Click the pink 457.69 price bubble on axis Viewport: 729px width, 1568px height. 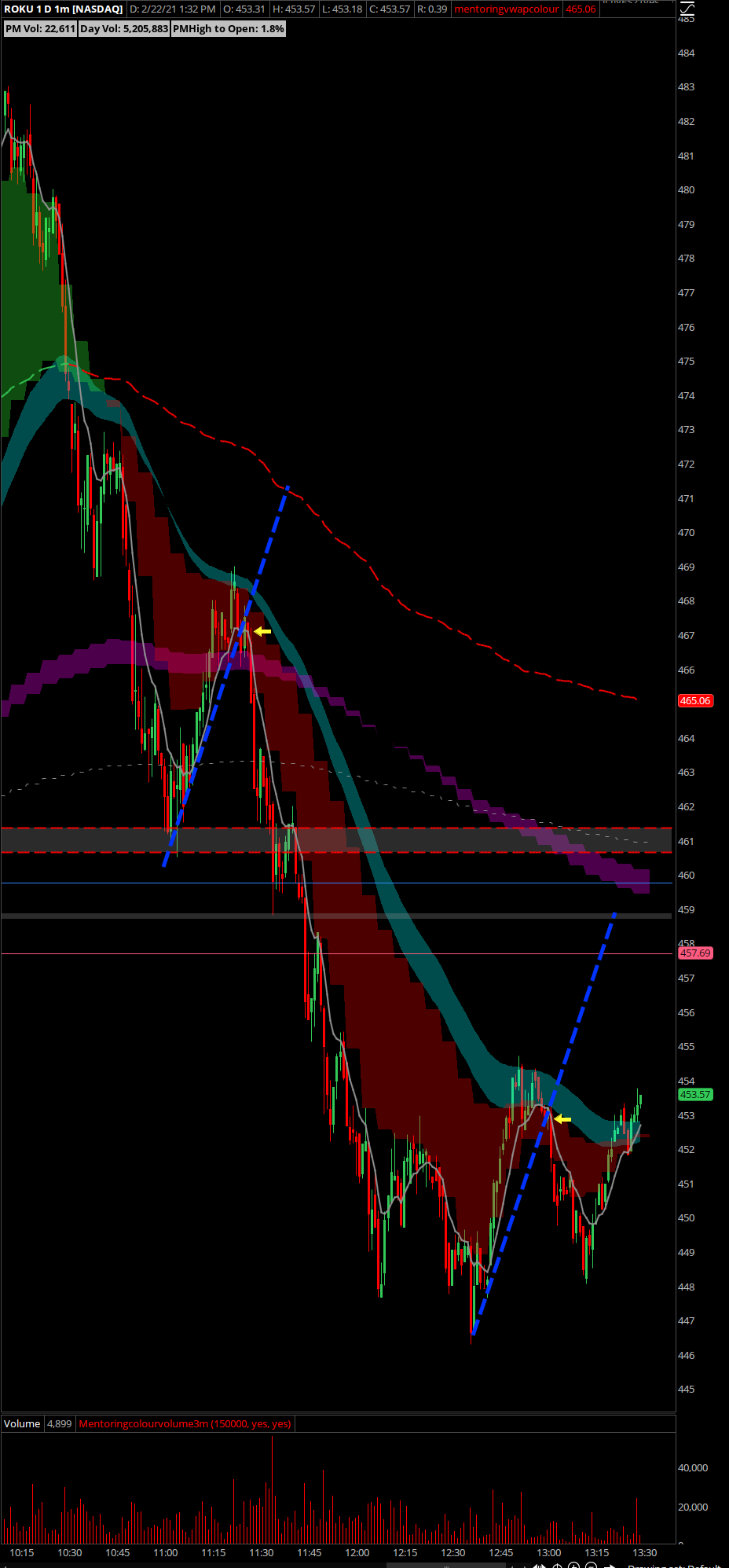tap(695, 953)
